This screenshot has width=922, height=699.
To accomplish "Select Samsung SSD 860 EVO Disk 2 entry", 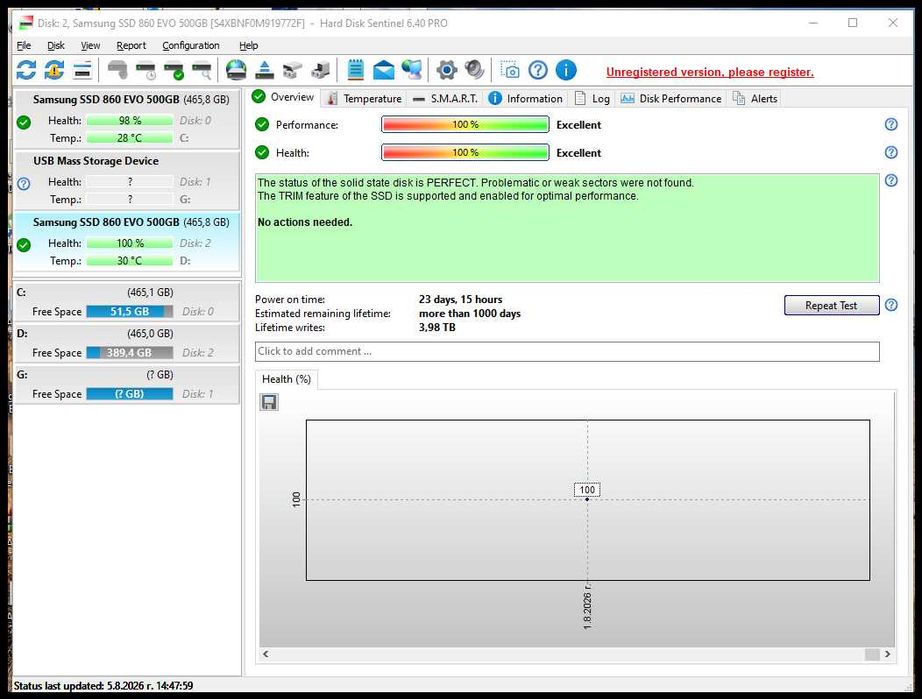I will [x=126, y=242].
